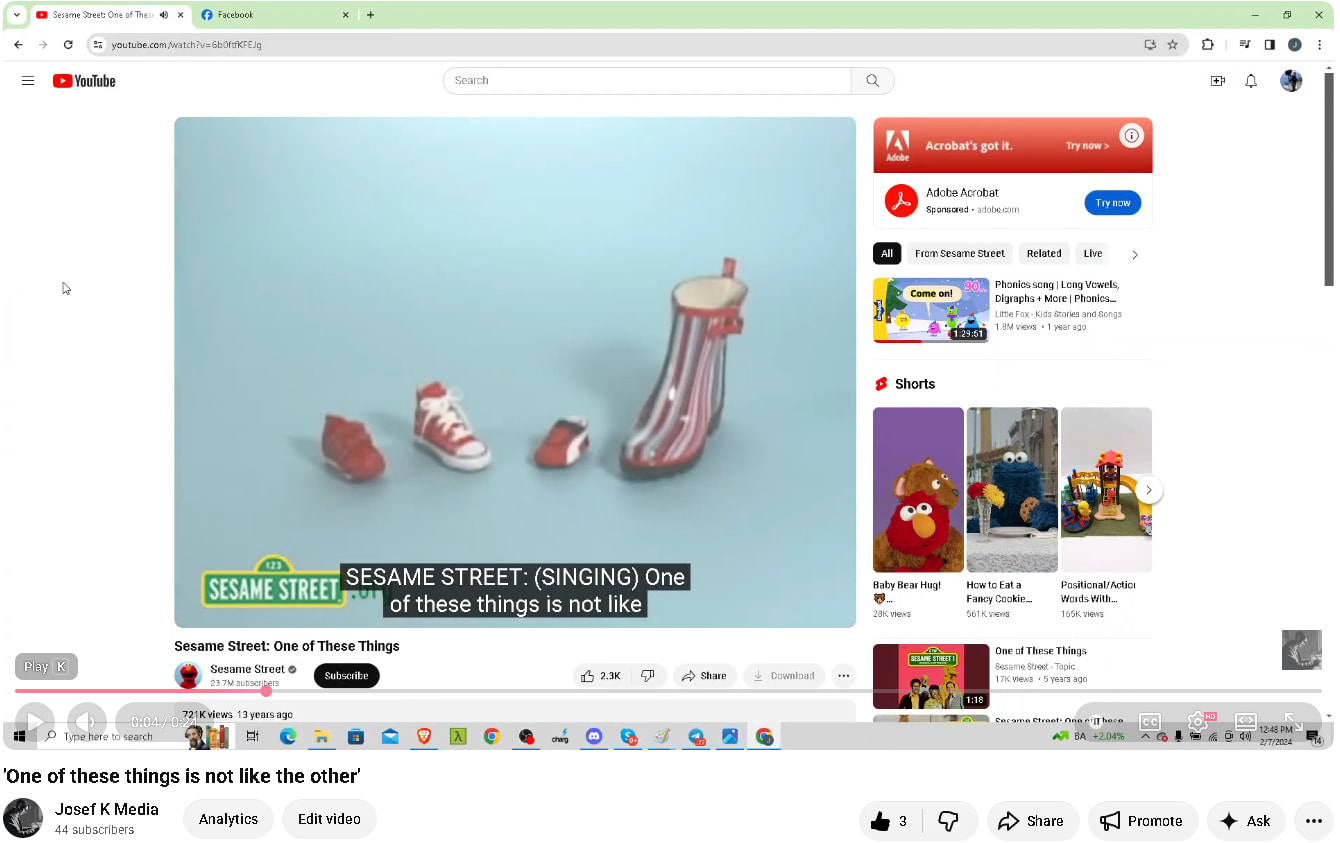Go to the YouTube home logo
The image size is (1340, 843).
[x=84, y=81]
